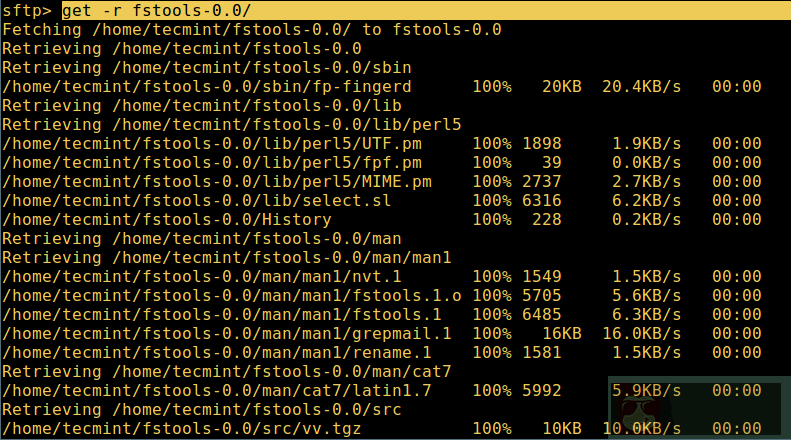Viewport: 791px width, 440px height.
Task: Click the '6.2KB/s' speed for select.sl
Action: point(647,201)
